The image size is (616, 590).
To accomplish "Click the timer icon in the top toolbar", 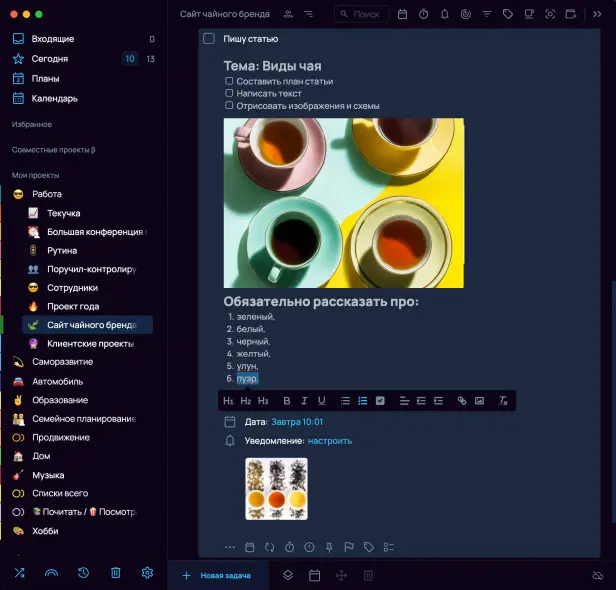I will [423, 15].
